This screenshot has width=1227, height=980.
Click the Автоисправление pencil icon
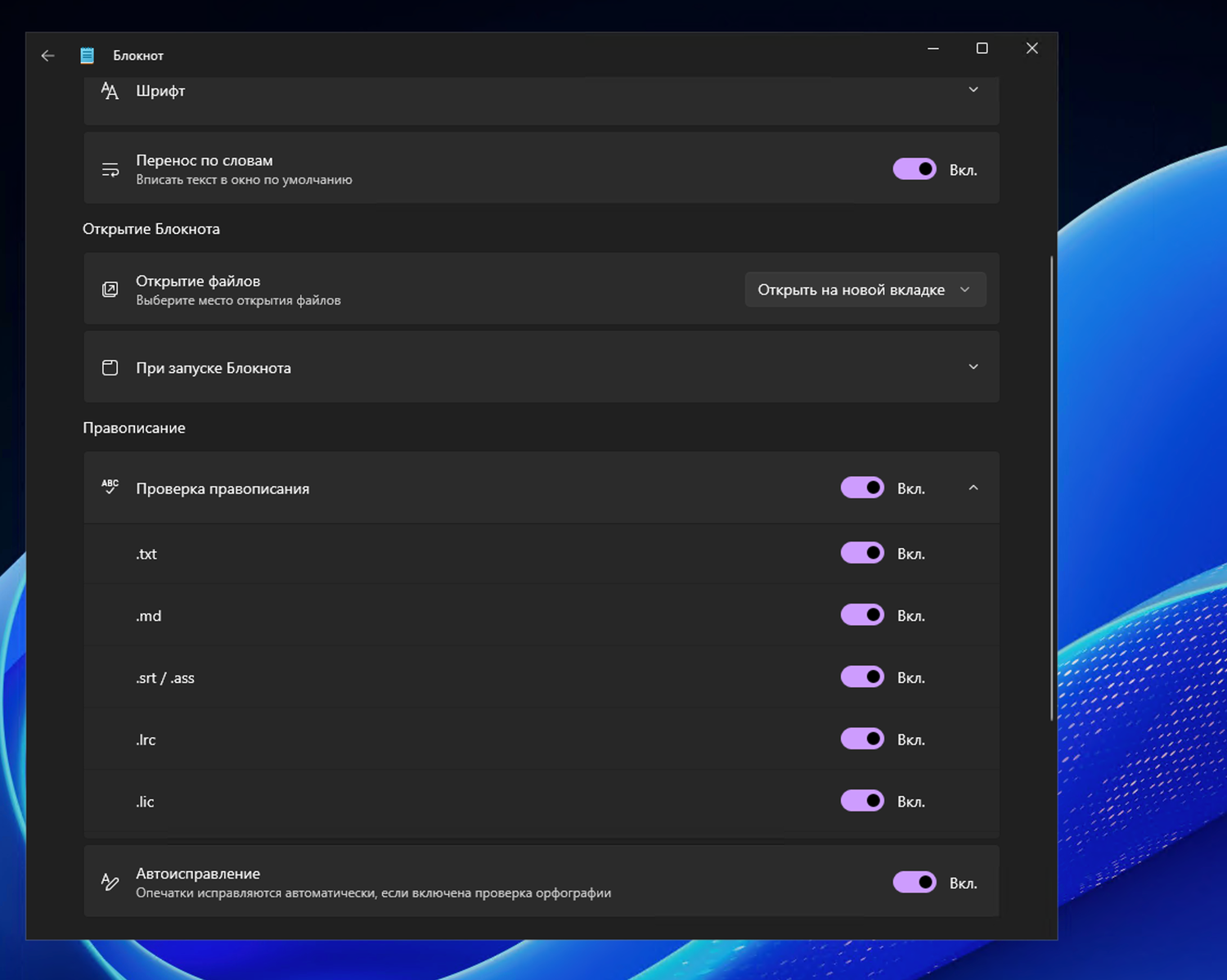coord(110,882)
